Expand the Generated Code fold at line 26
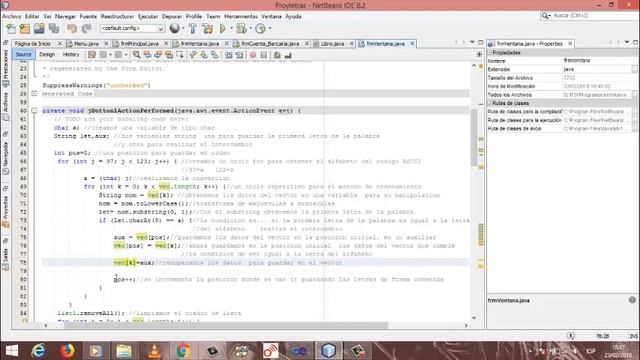 click(34, 93)
